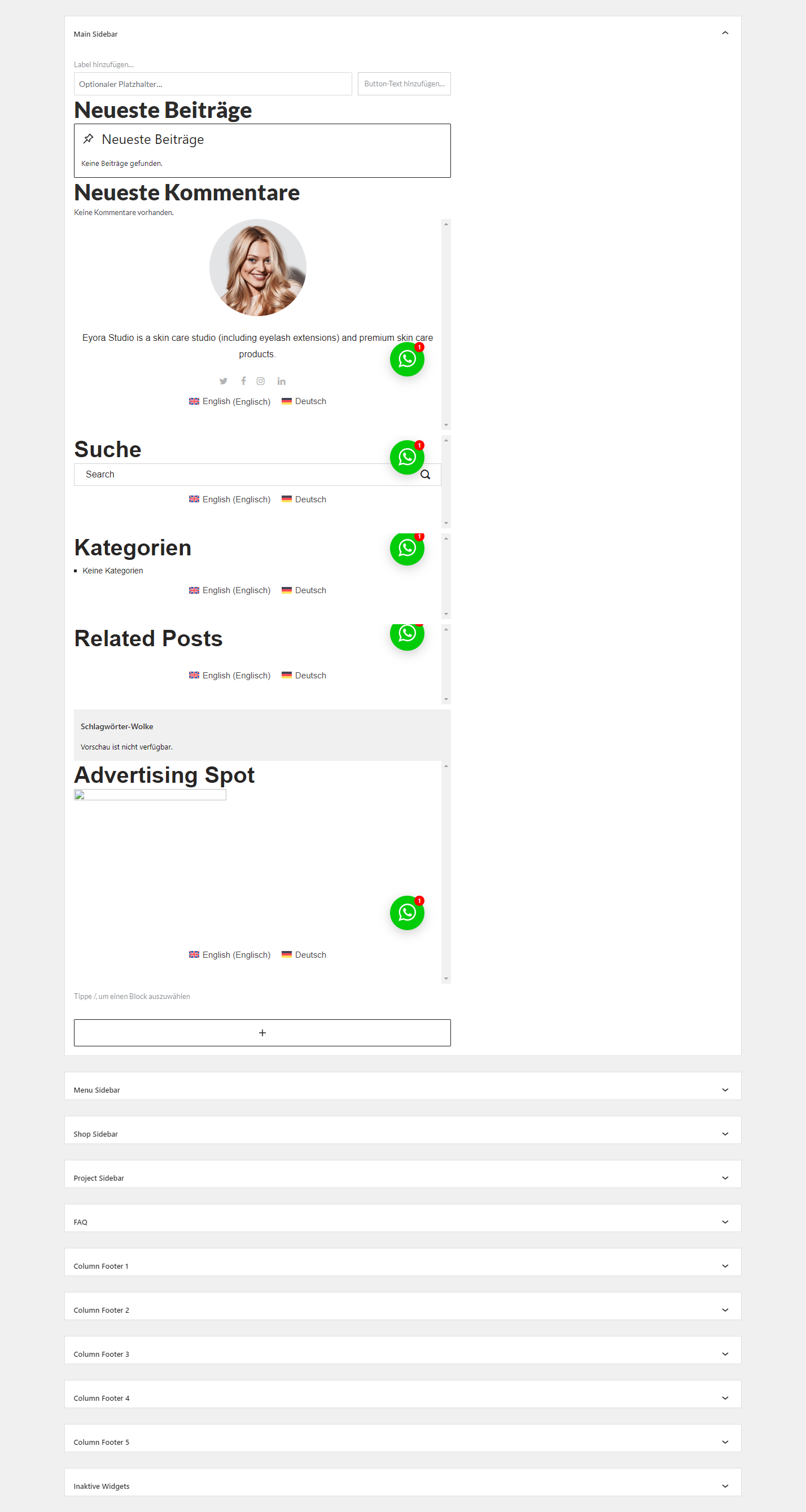This screenshot has height=1512, width=806.
Task: Expand Column Footer 3 area
Action: pyautogui.click(x=402, y=1353)
